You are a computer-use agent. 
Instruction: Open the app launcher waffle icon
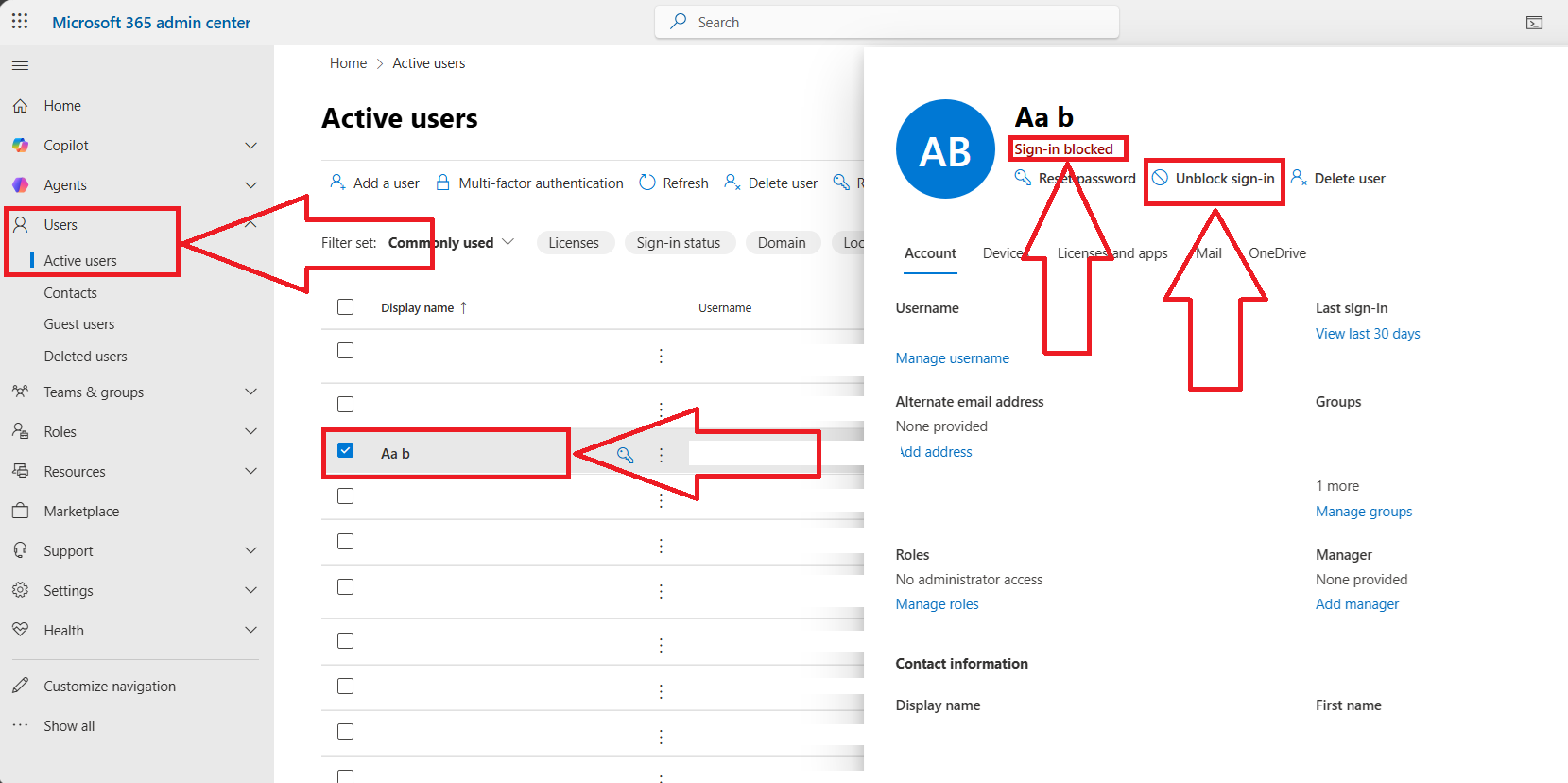point(20,21)
